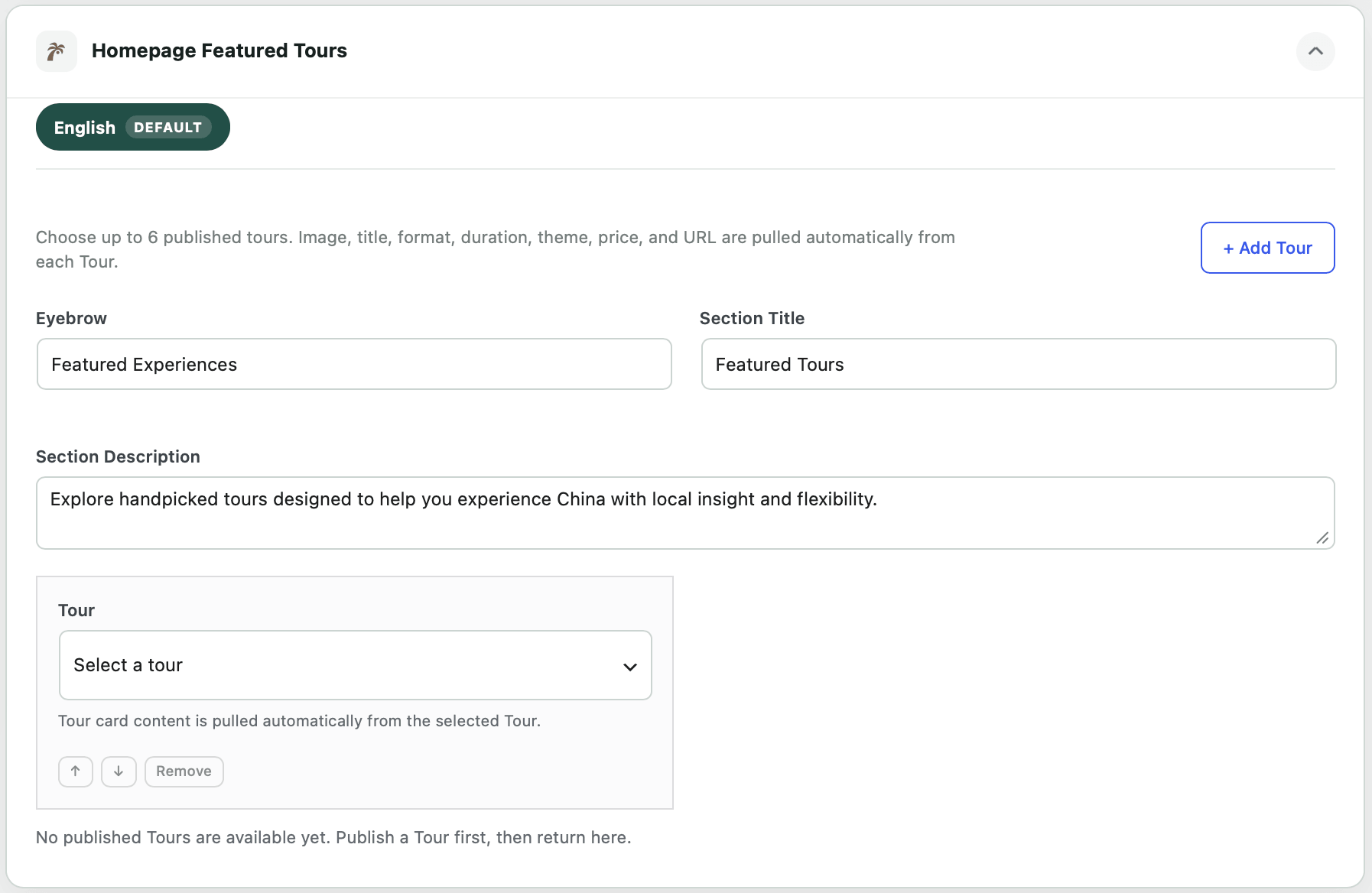This screenshot has width=1372, height=893.
Task: Click the textarea resize handle
Action: pos(1322,537)
